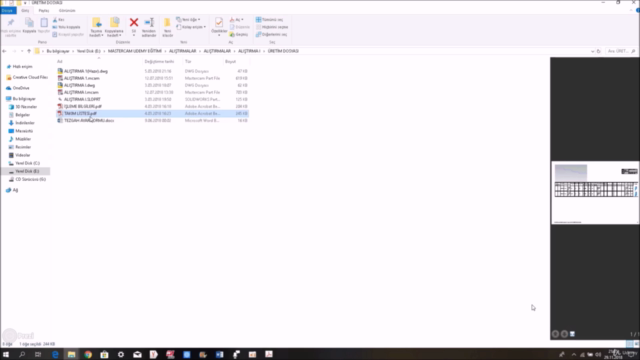
Task: Click Yerel Disk (E:) in address path
Action: coord(89,51)
